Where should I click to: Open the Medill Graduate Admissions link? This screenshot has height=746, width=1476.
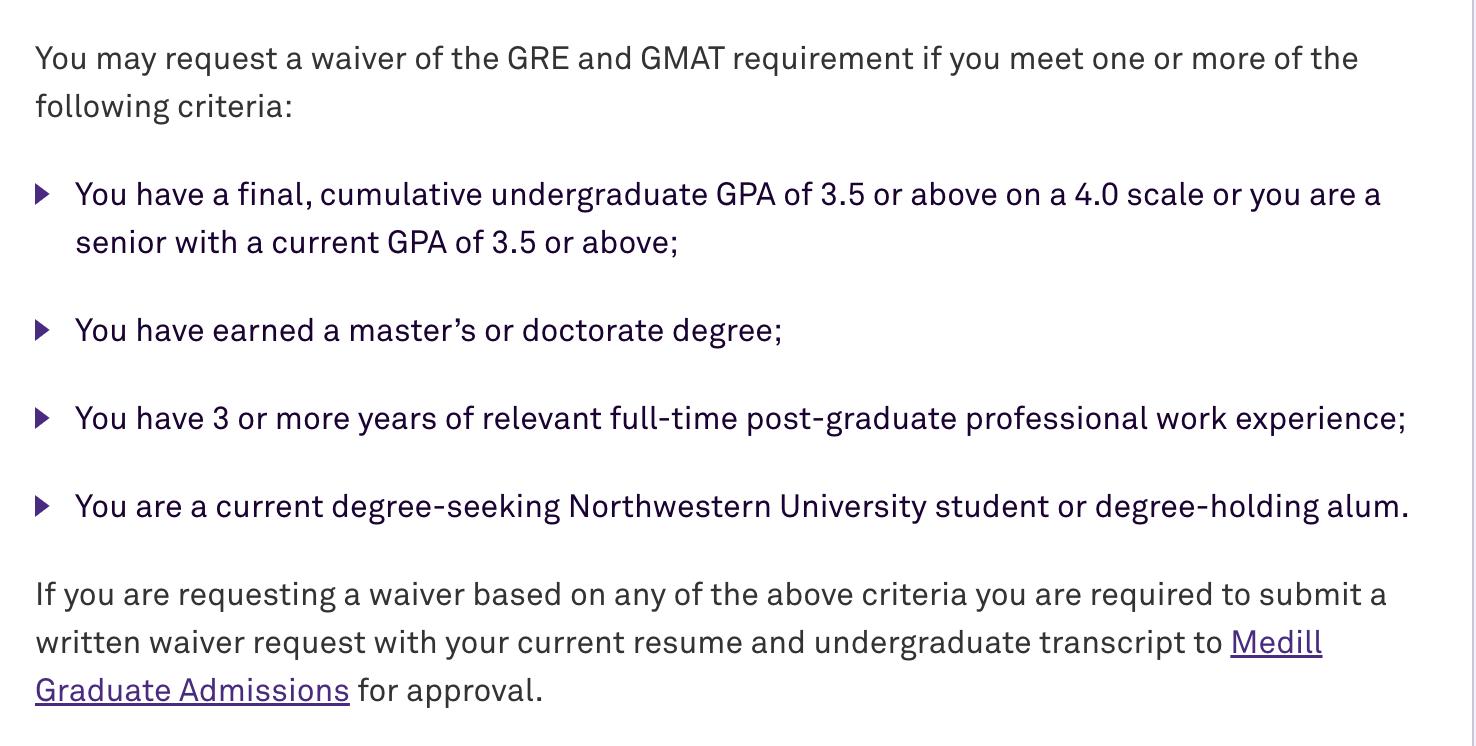[x=1276, y=642]
